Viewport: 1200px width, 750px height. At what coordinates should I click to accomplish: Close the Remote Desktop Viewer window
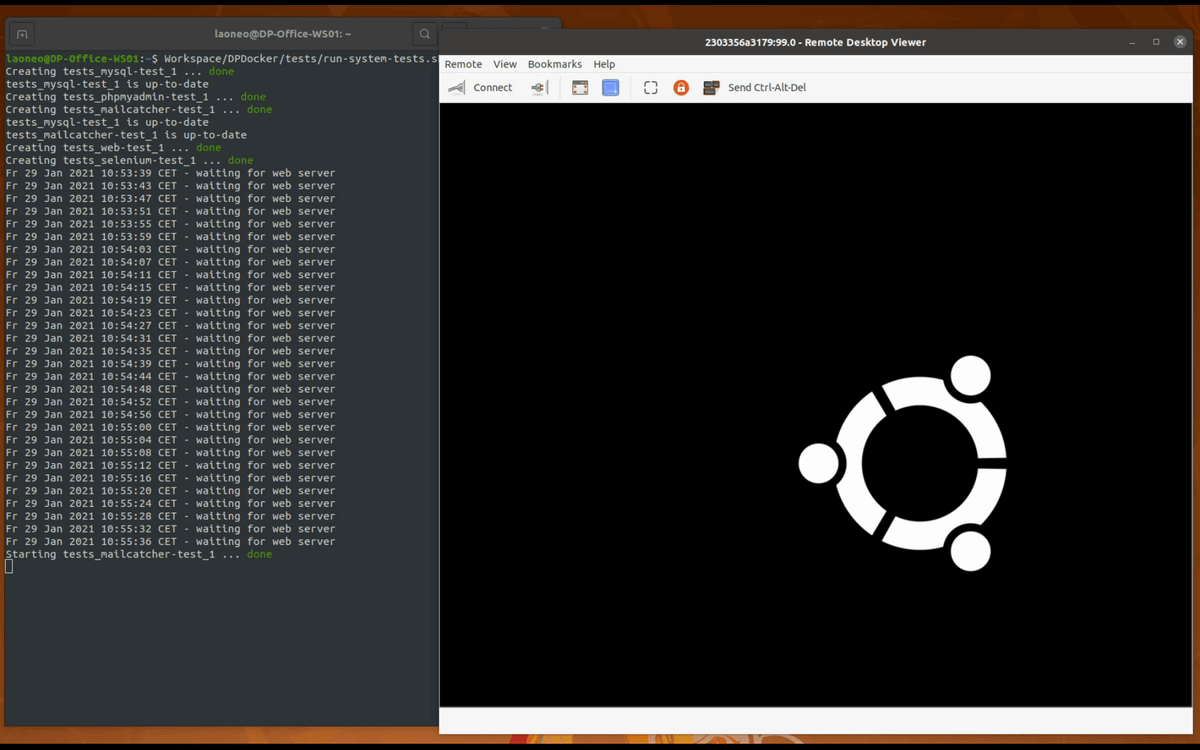pos(1181,42)
